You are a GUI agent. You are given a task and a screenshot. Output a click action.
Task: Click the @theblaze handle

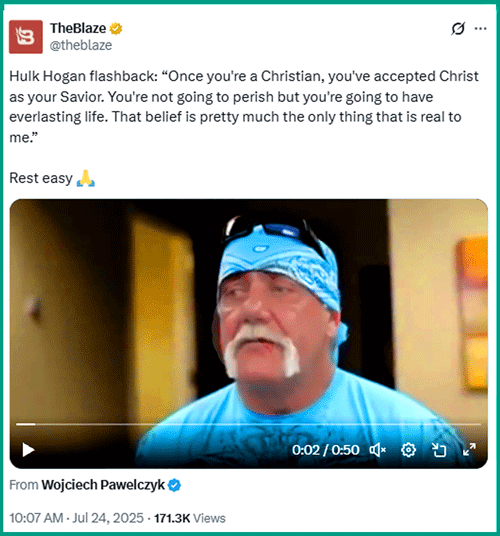click(x=81, y=45)
